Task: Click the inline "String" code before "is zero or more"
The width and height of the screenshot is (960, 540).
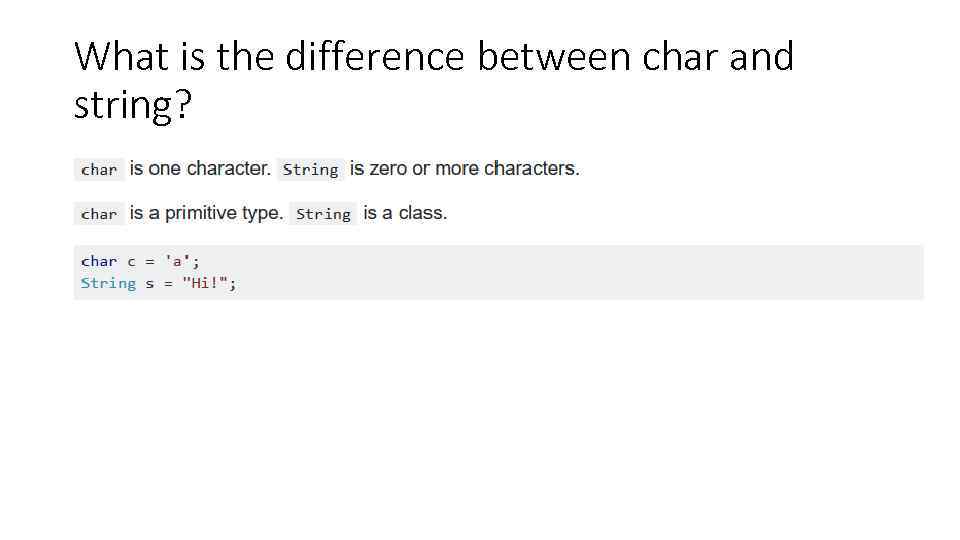Action: pos(310,170)
